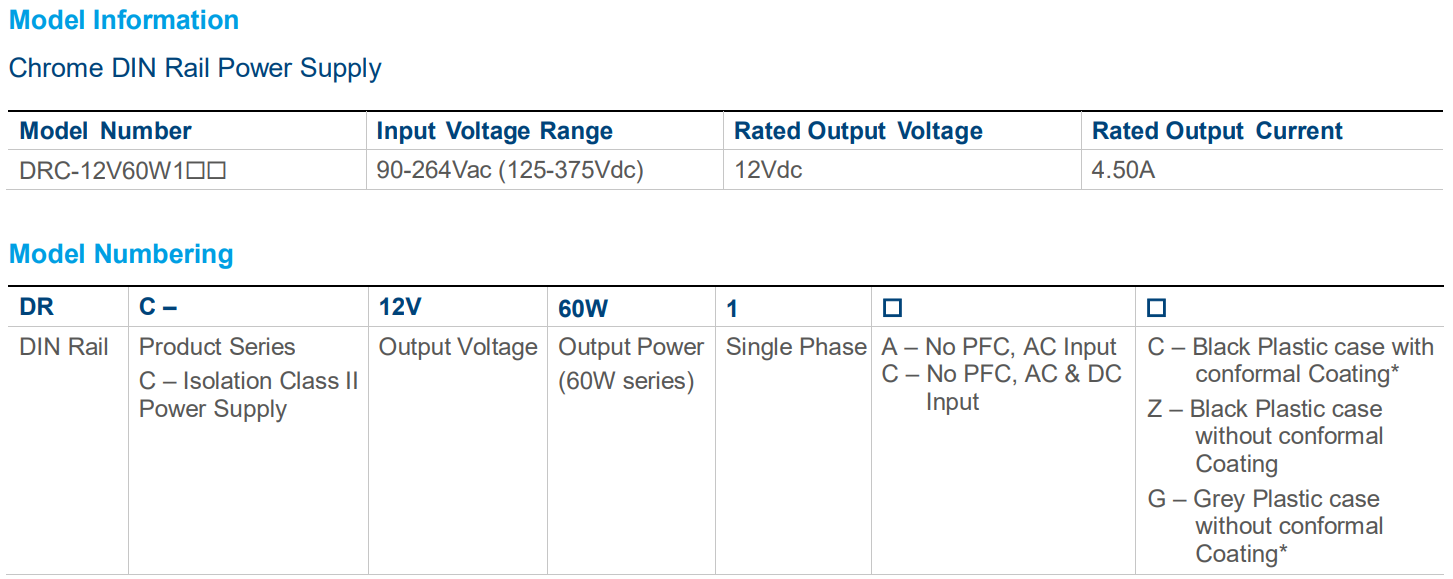This screenshot has height=579, width=1453.
Task: Click the 4.50A current value
Action: pyautogui.click(x=1123, y=170)
